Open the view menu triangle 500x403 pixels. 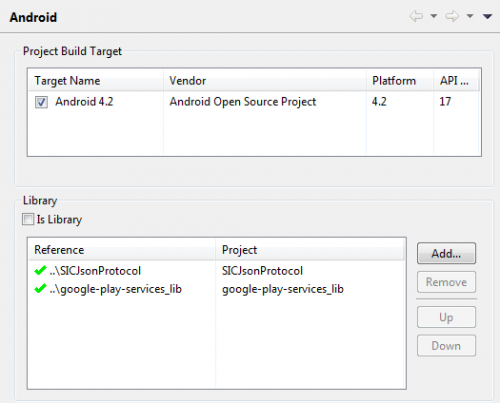click(488, 16)
